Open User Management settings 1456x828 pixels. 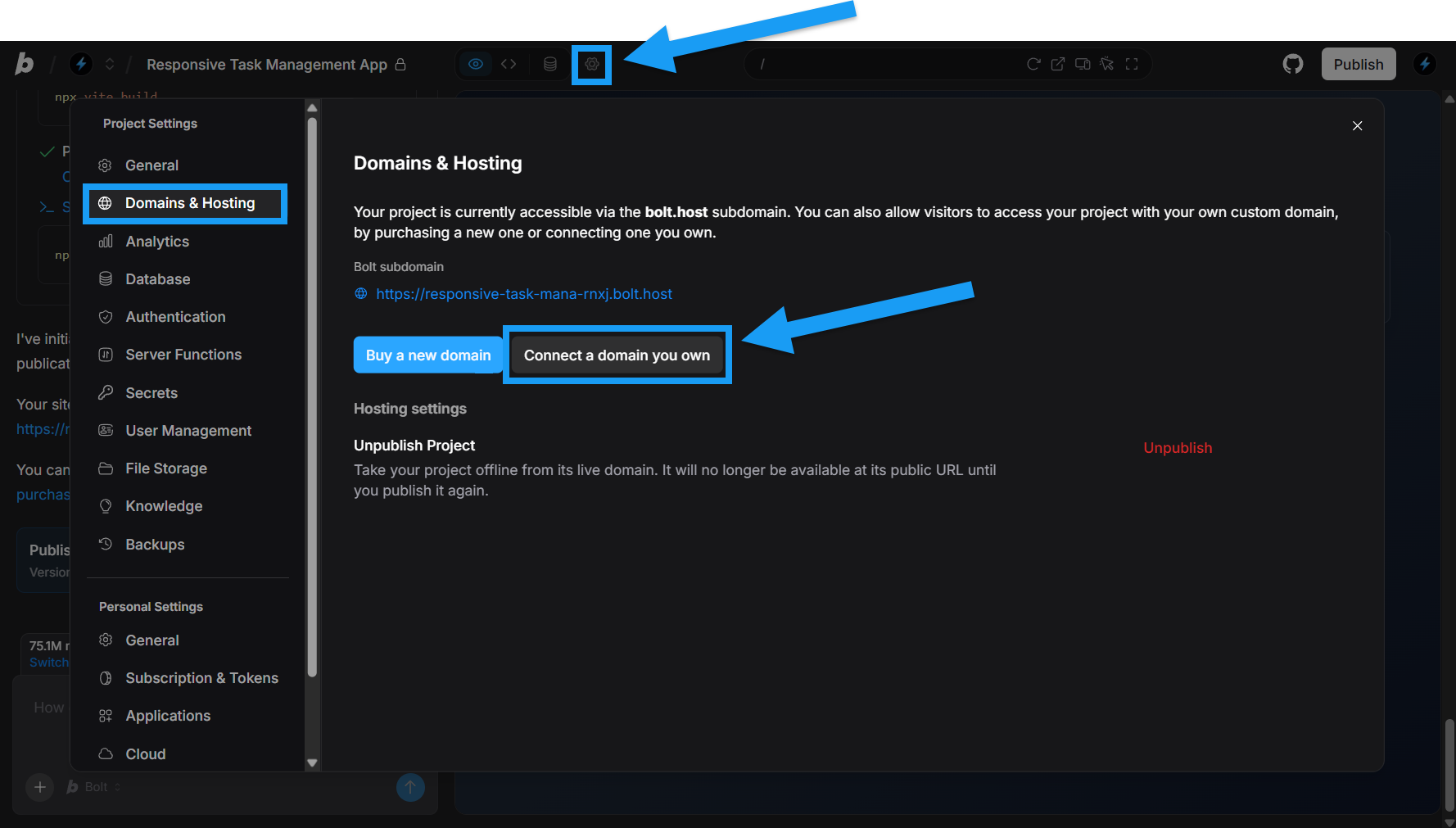[x=188, y=431]
